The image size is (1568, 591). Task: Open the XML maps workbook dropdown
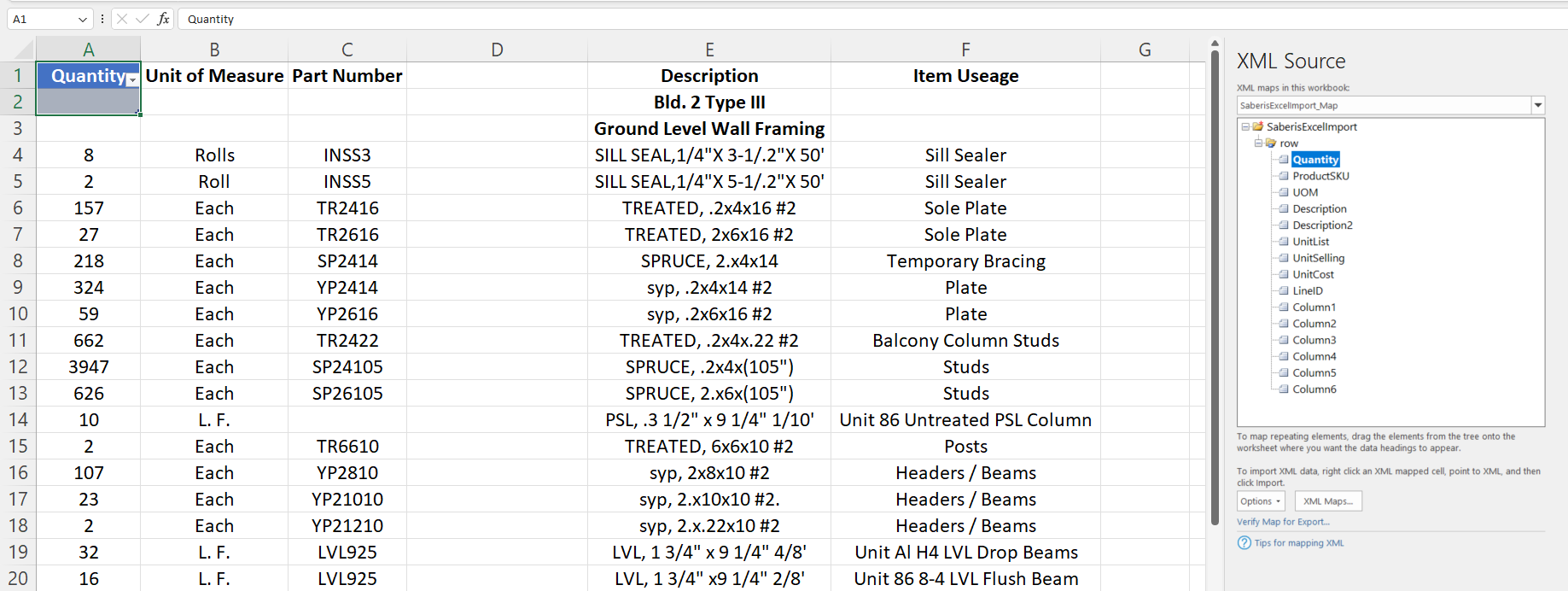(x=1537, y=106)
